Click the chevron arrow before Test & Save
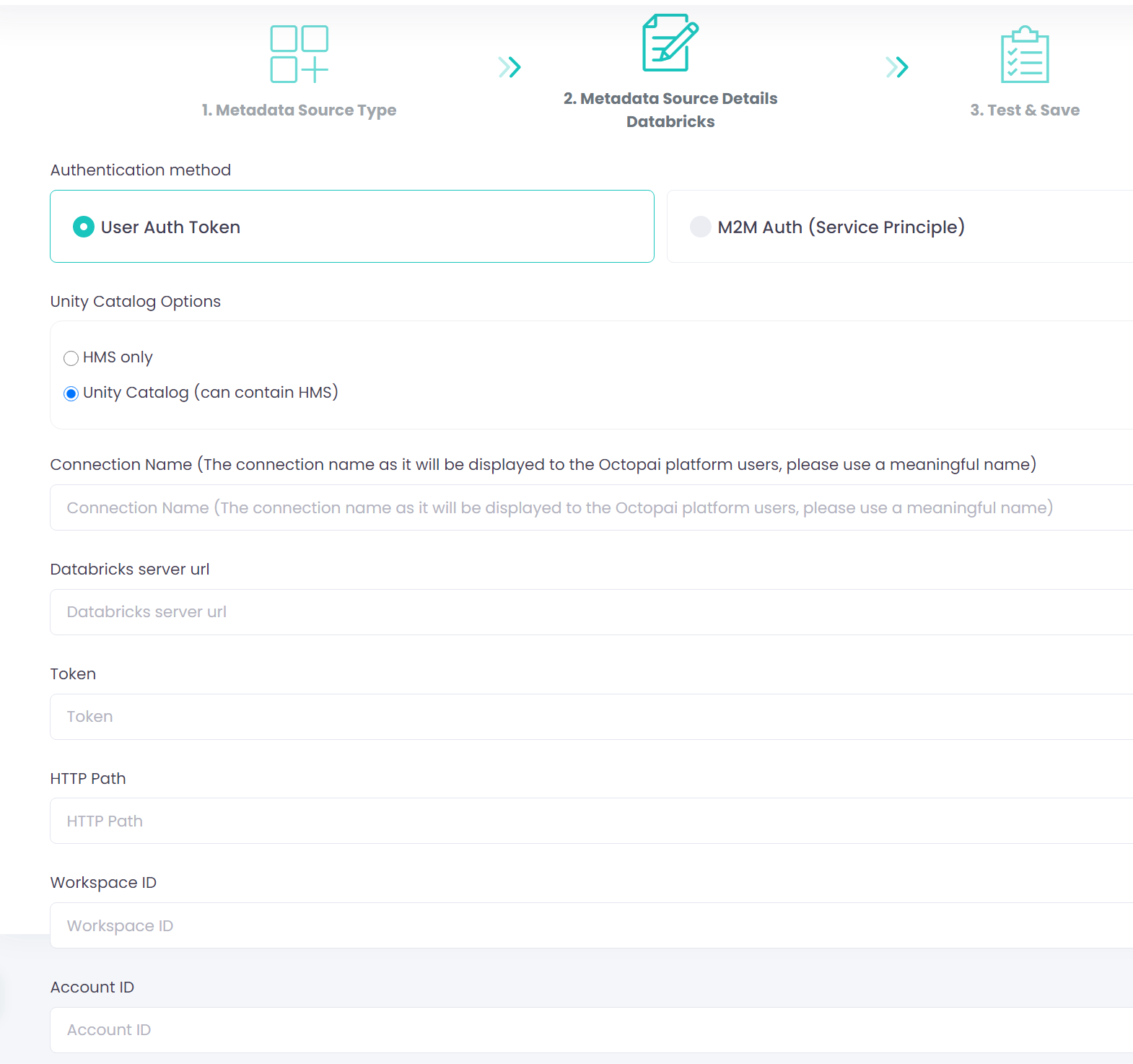This screenshot has width=1133, height=1064. pyautogui.click(x=898, y=66)
